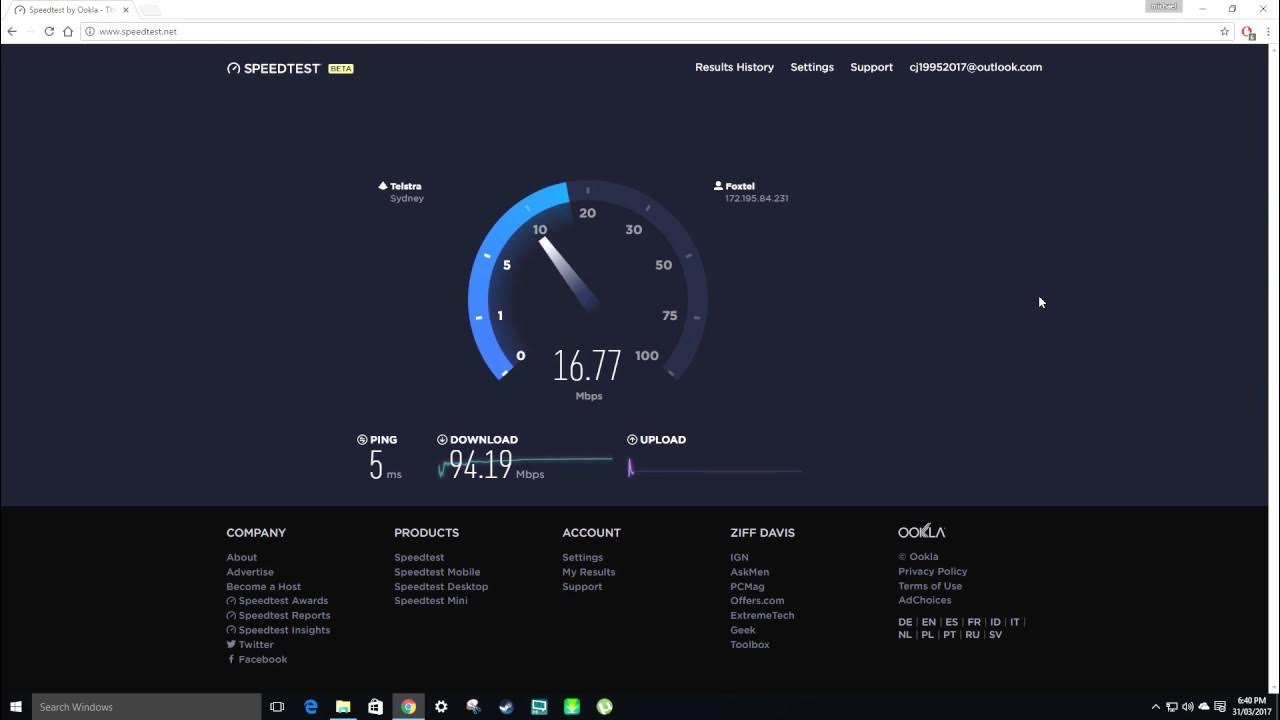Image resolution: width=1280 pixels, height=720 pixels.
Task: Open Speedtest Awards link
Action: click(283, 601)
